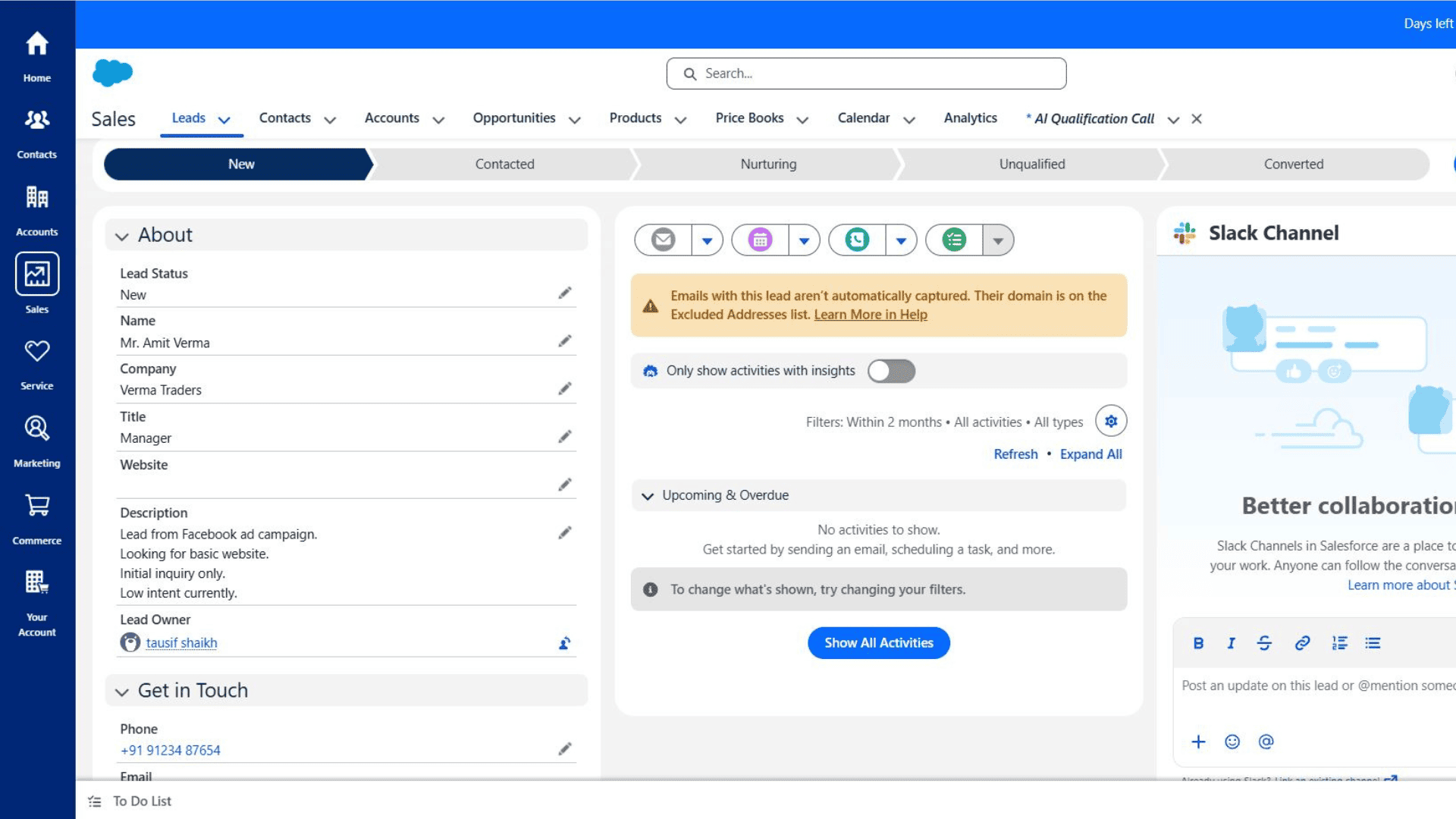Open emoji picker in Slack editor
This screenshot has height=819, width=1456.
pyautogui.click(x=1232, y=742)
